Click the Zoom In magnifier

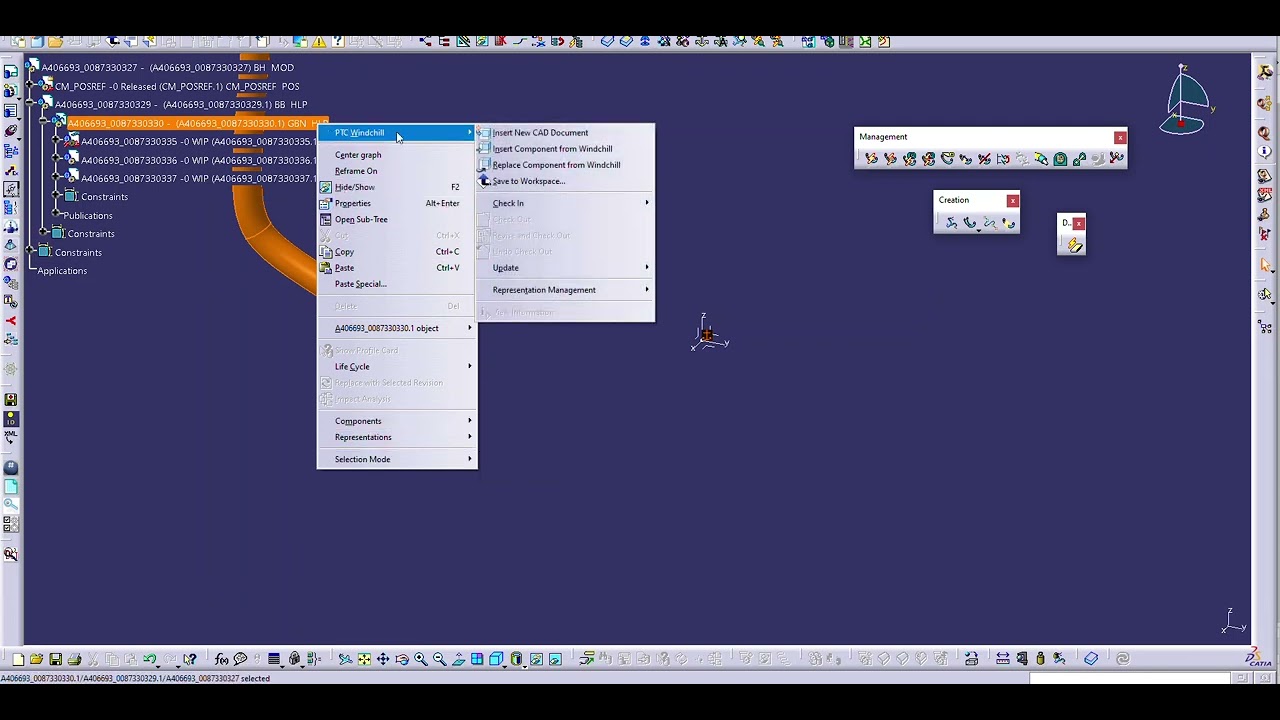[x=421, y=659]
